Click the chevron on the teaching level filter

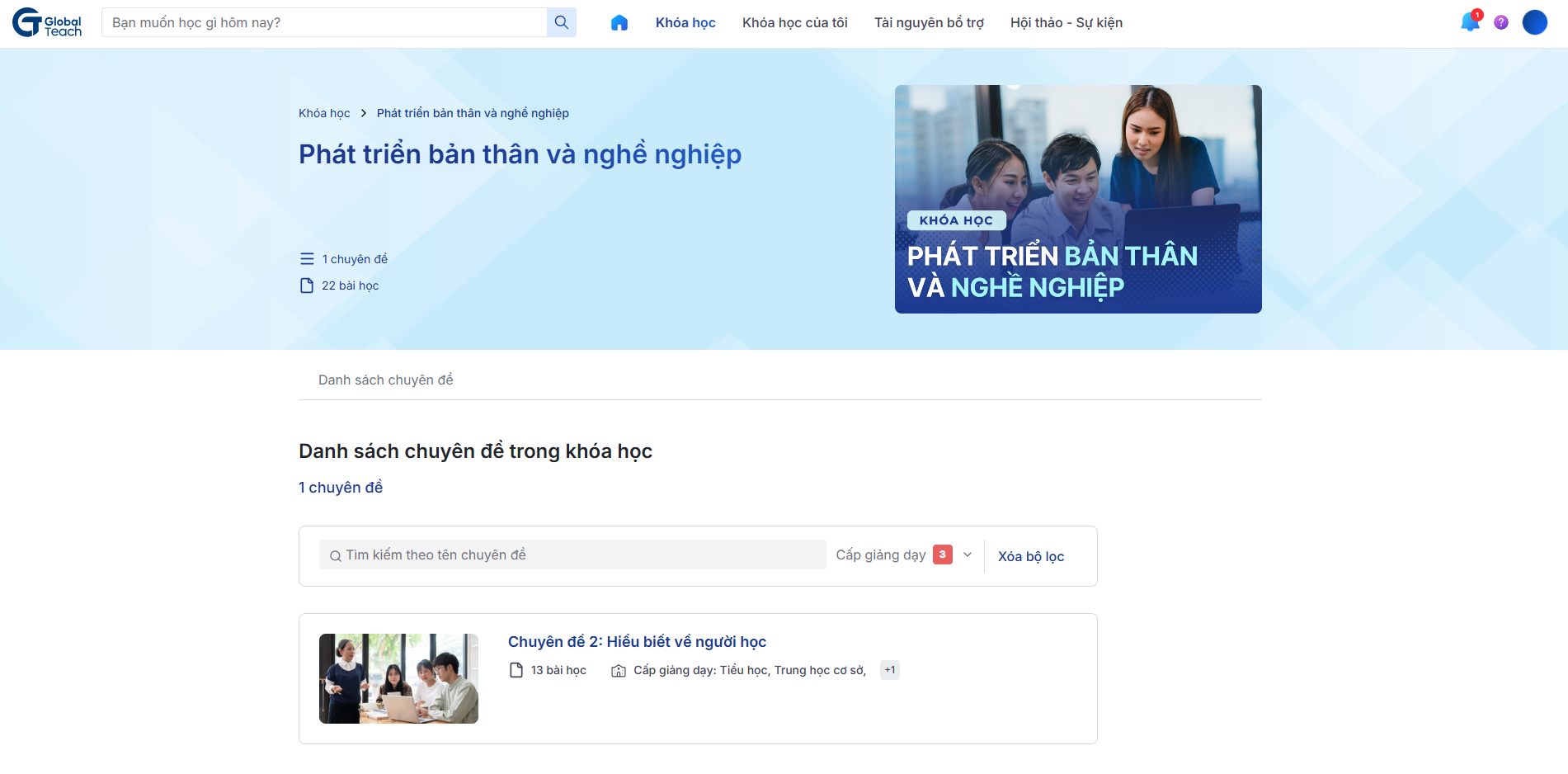pos(968,555)
